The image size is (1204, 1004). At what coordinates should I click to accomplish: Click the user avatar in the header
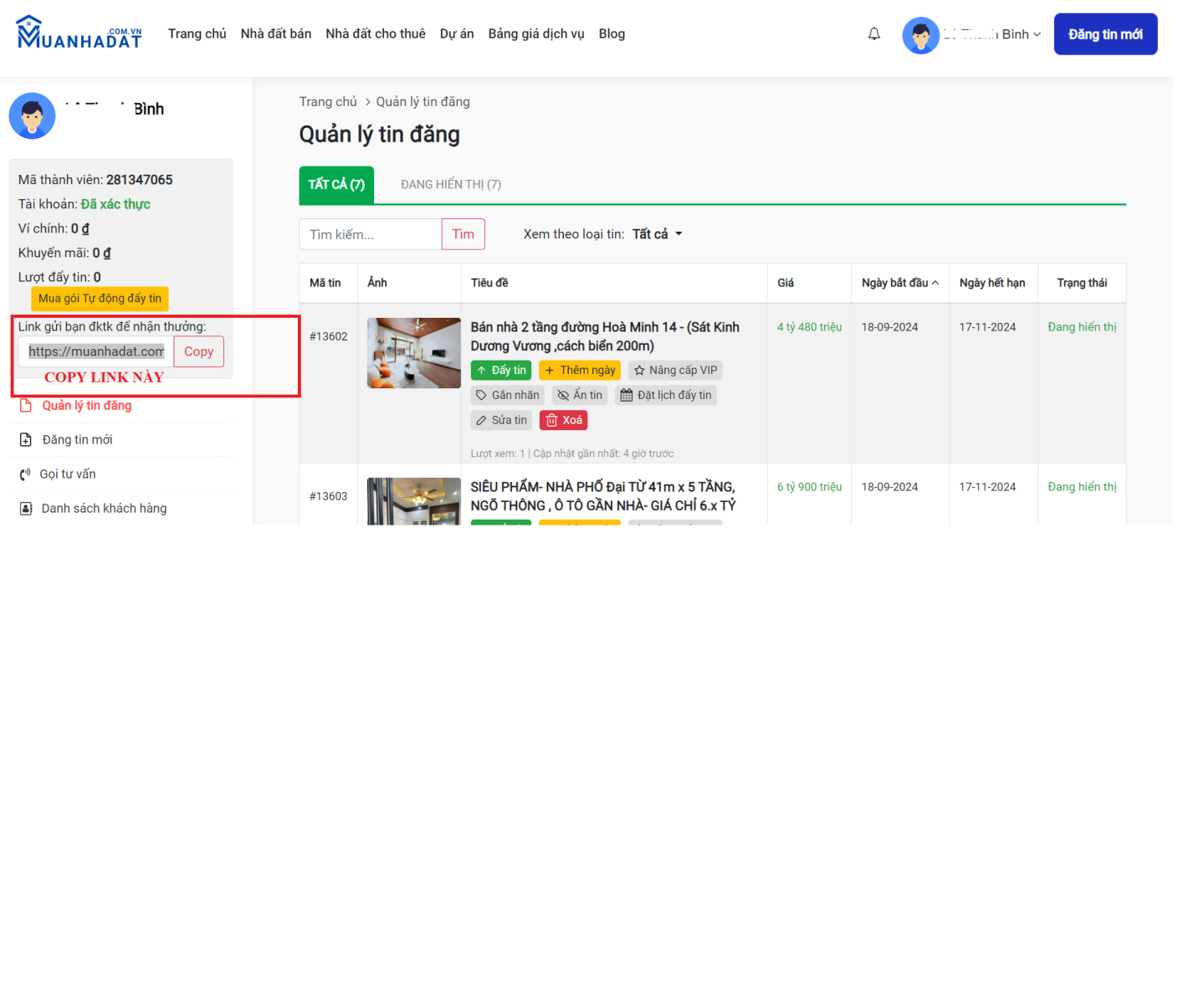(920, 35)
